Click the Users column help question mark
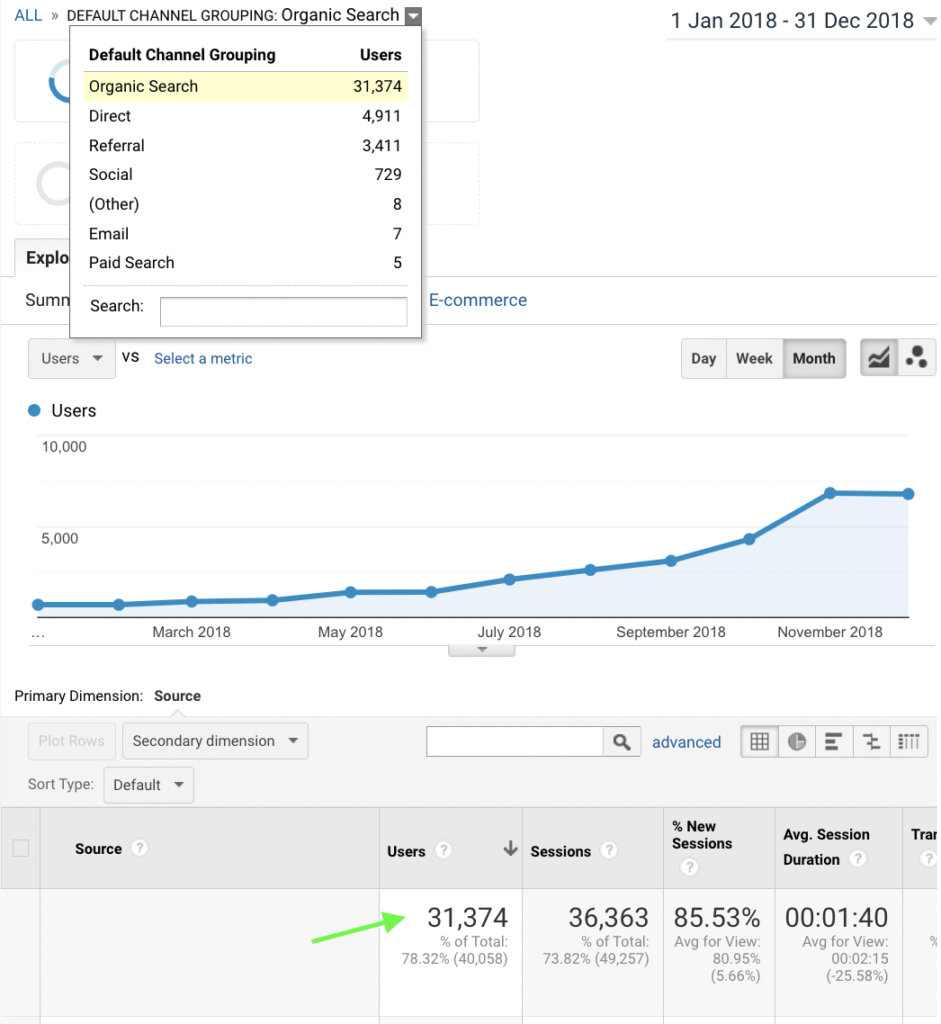 (x=443, y=851)
